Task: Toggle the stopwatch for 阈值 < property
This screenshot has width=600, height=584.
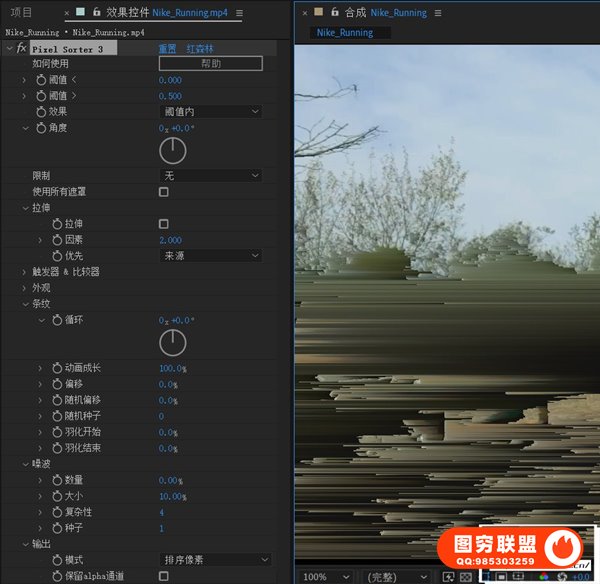Action: pos(41,80)
